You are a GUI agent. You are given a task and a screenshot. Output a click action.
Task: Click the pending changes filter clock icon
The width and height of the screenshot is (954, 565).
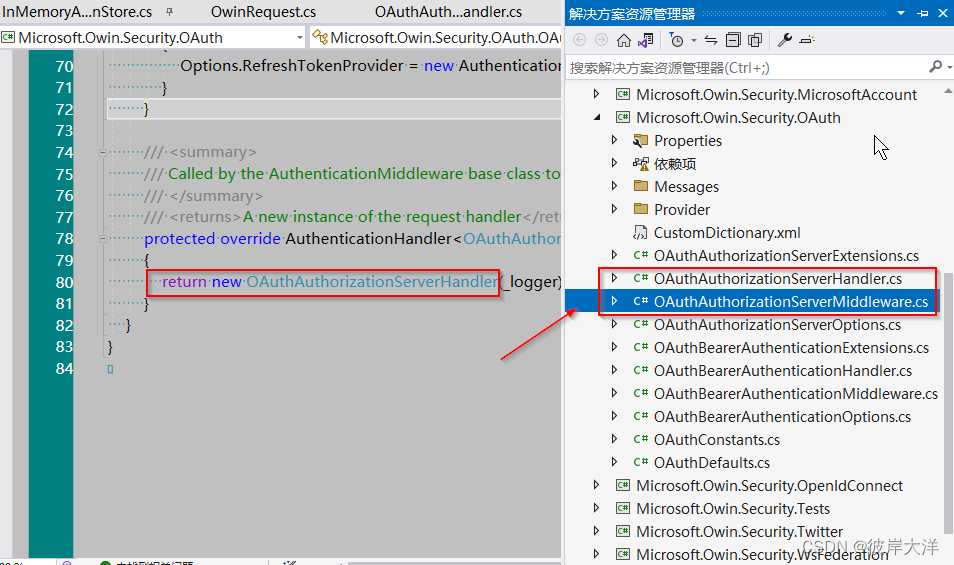pos(676,40)
